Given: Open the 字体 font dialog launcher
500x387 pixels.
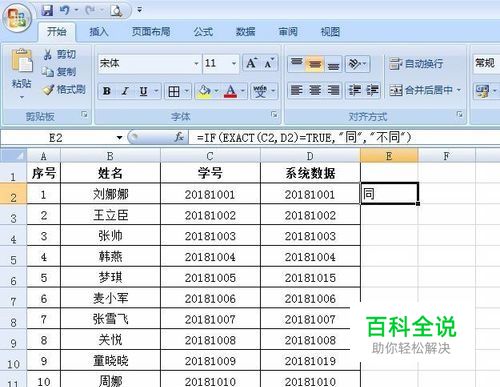Looking at the screenshot, I should pos(274,115).
